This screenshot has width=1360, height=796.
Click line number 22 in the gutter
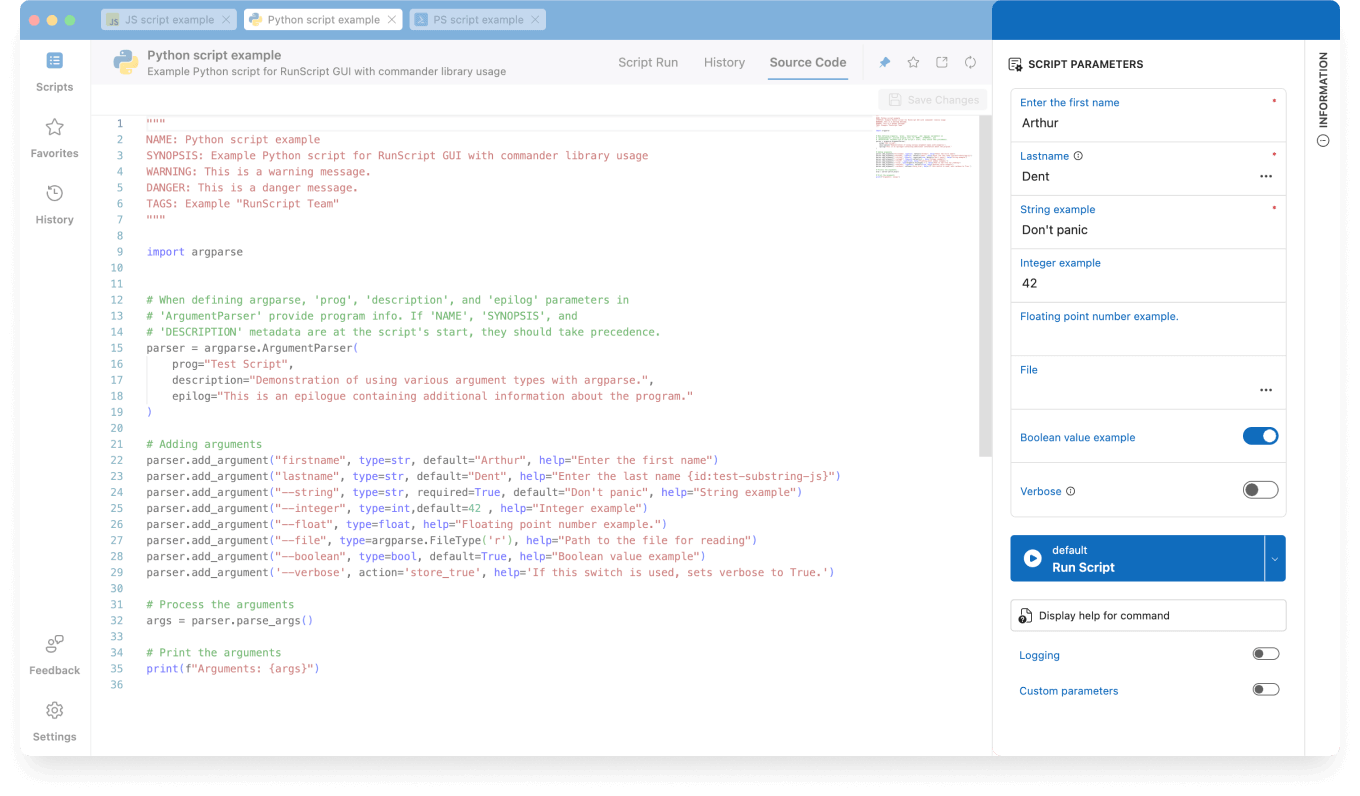point(116,460)
